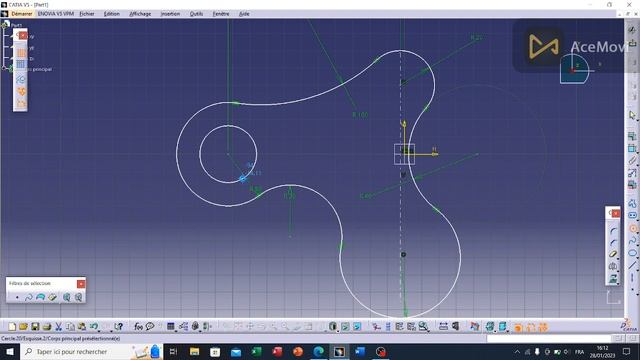Open the Outils menu
Viewport: 640px width, 360px height.
(x=196, y=14)
